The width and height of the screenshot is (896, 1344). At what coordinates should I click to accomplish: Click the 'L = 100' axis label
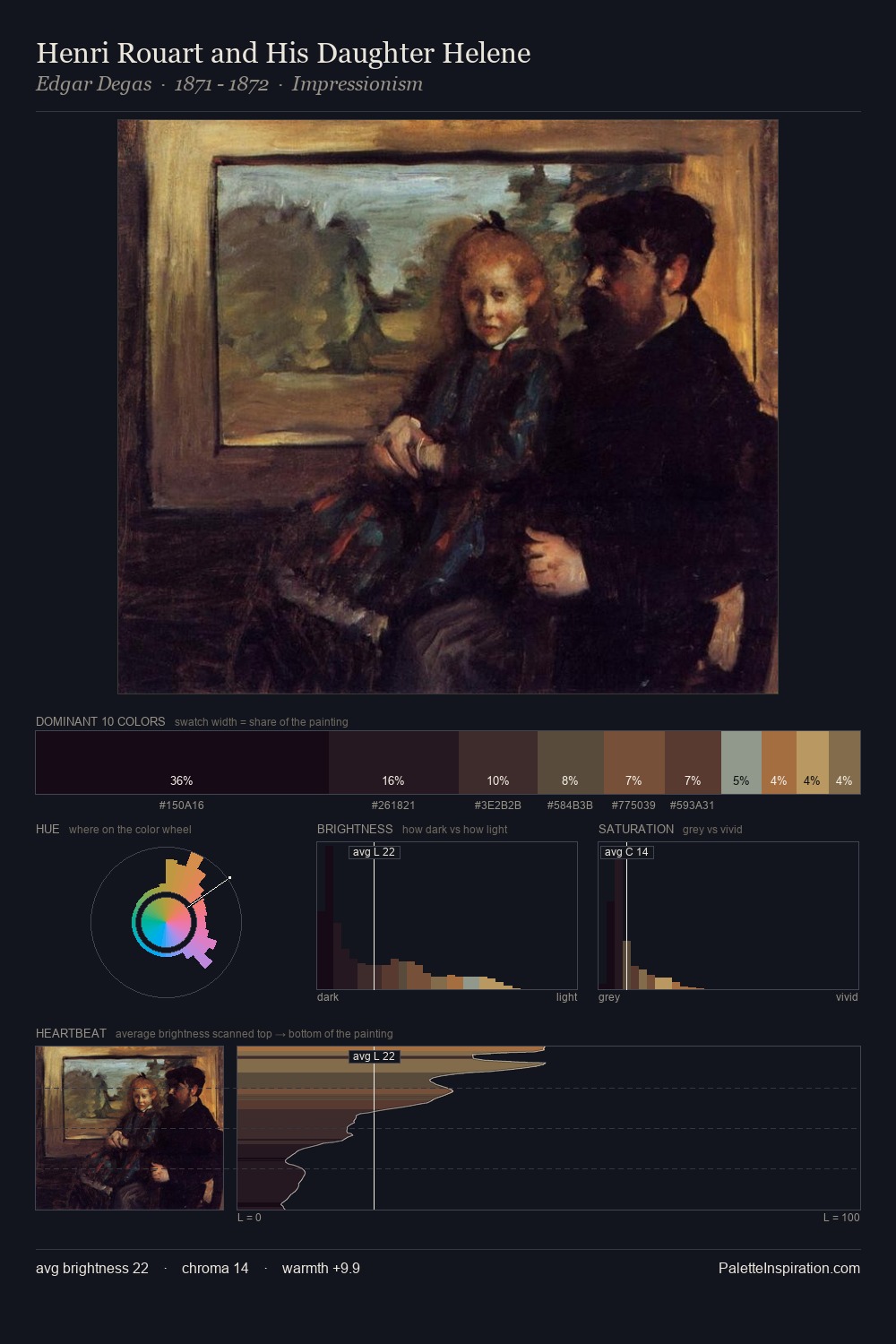tap(841, 1218)
